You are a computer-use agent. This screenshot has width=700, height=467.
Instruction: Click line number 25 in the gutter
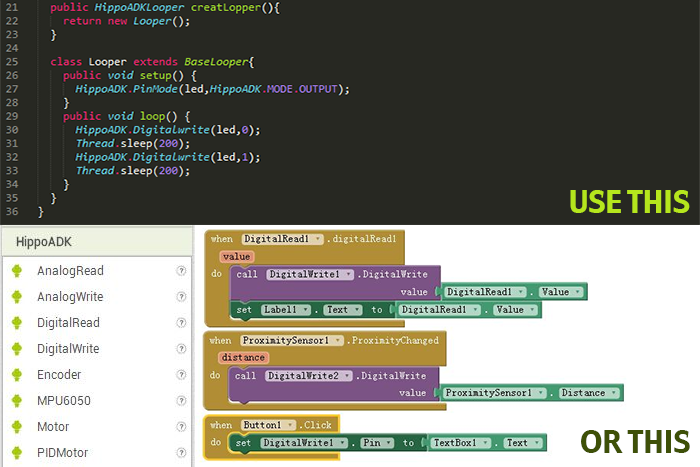click(x=12, y=62)
